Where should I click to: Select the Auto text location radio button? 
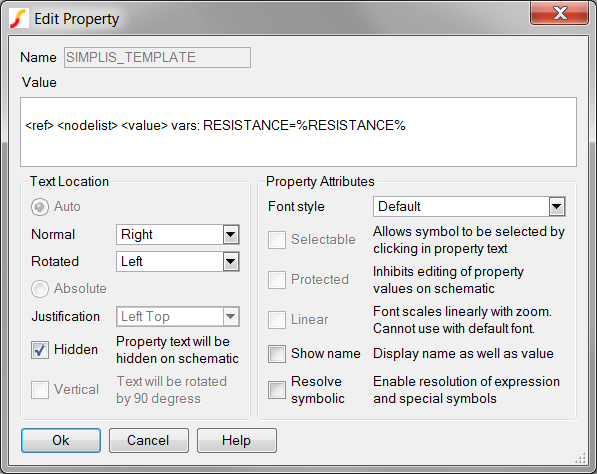[x=40, y=207]
